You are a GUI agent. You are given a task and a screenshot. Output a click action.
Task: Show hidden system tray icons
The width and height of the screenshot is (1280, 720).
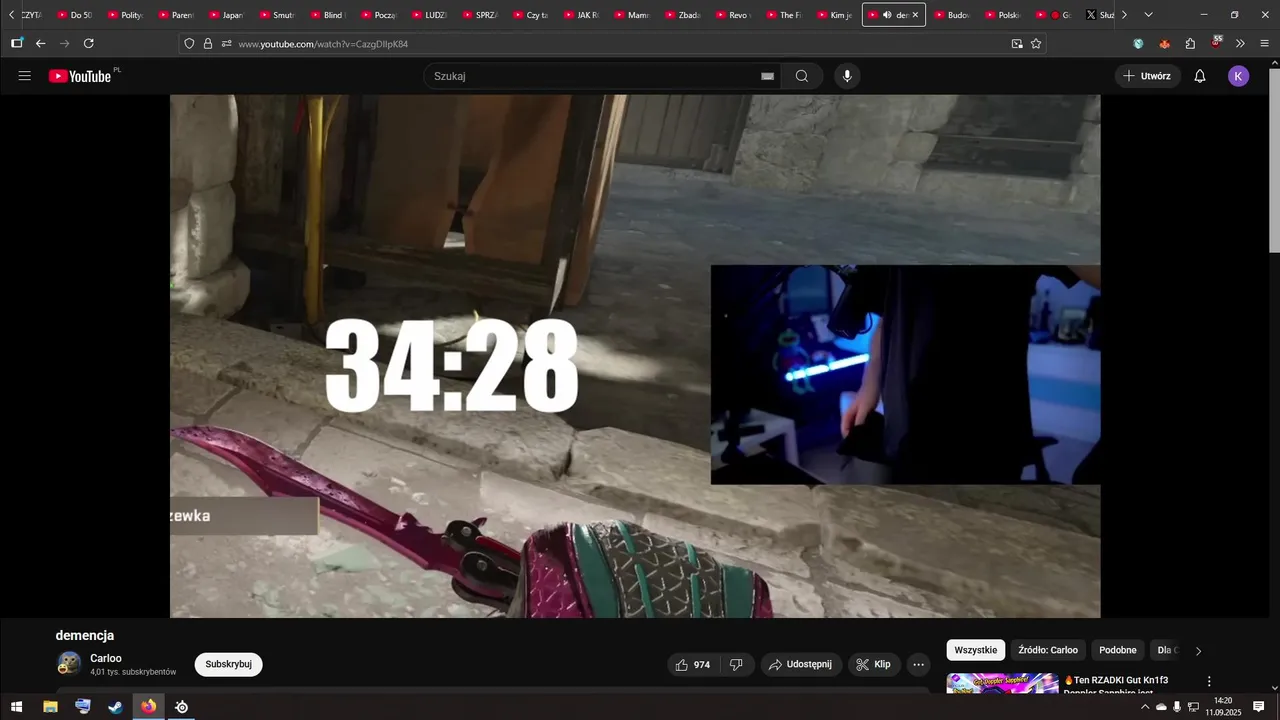(1145, 707)
